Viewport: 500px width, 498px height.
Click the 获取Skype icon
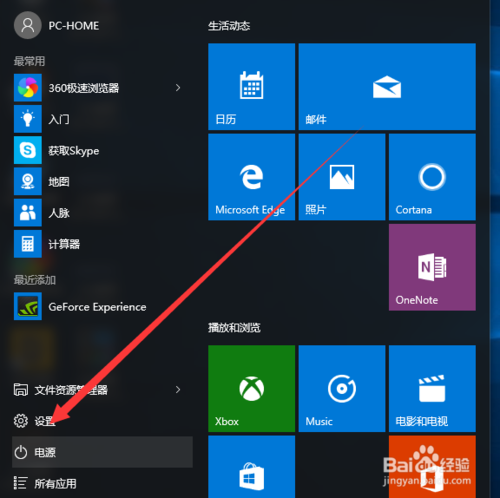click(28, 150)
